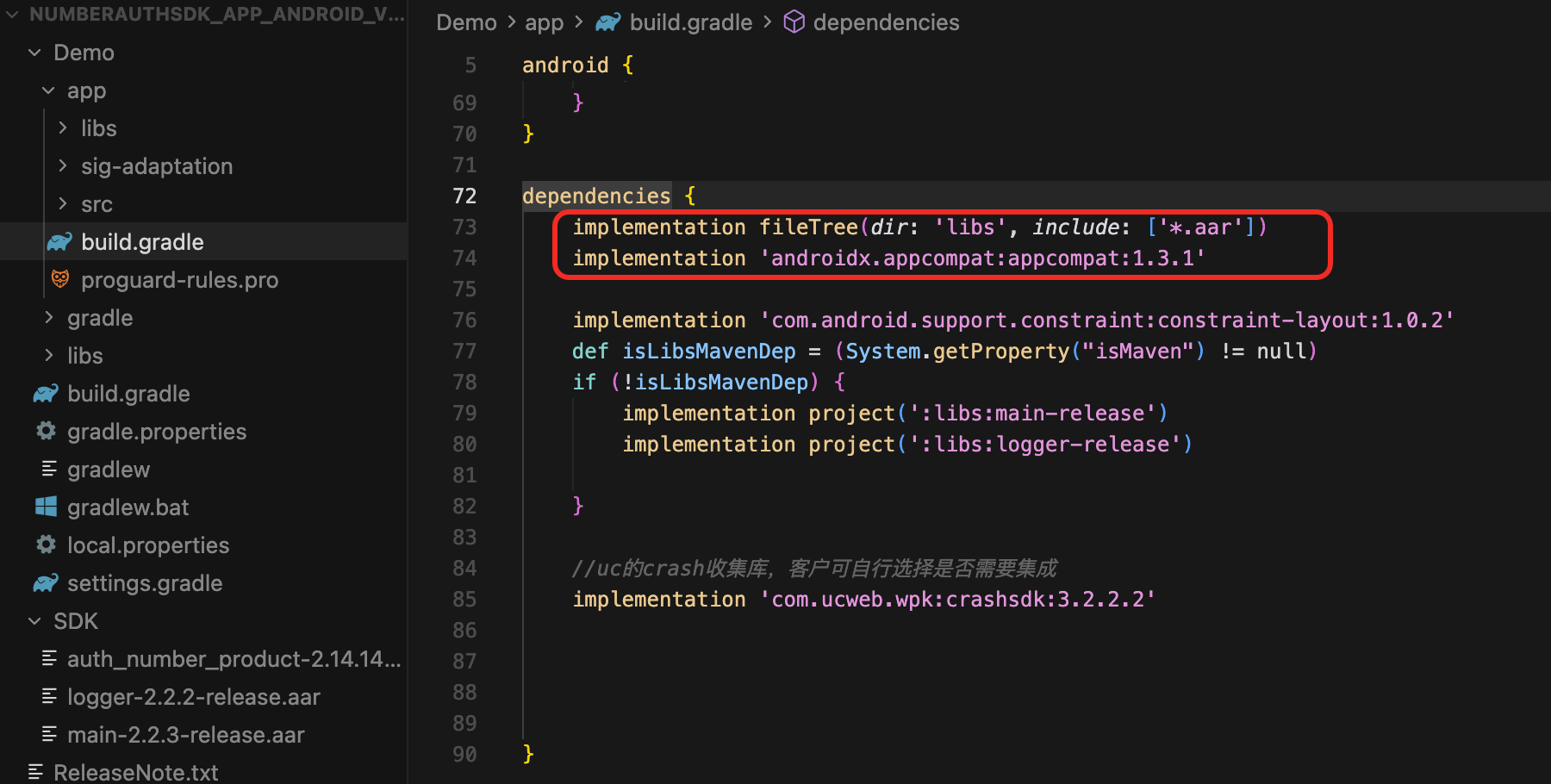Click line number 72 in the gutter
The height and width of the screenshot is (784, 1551).
464,196
